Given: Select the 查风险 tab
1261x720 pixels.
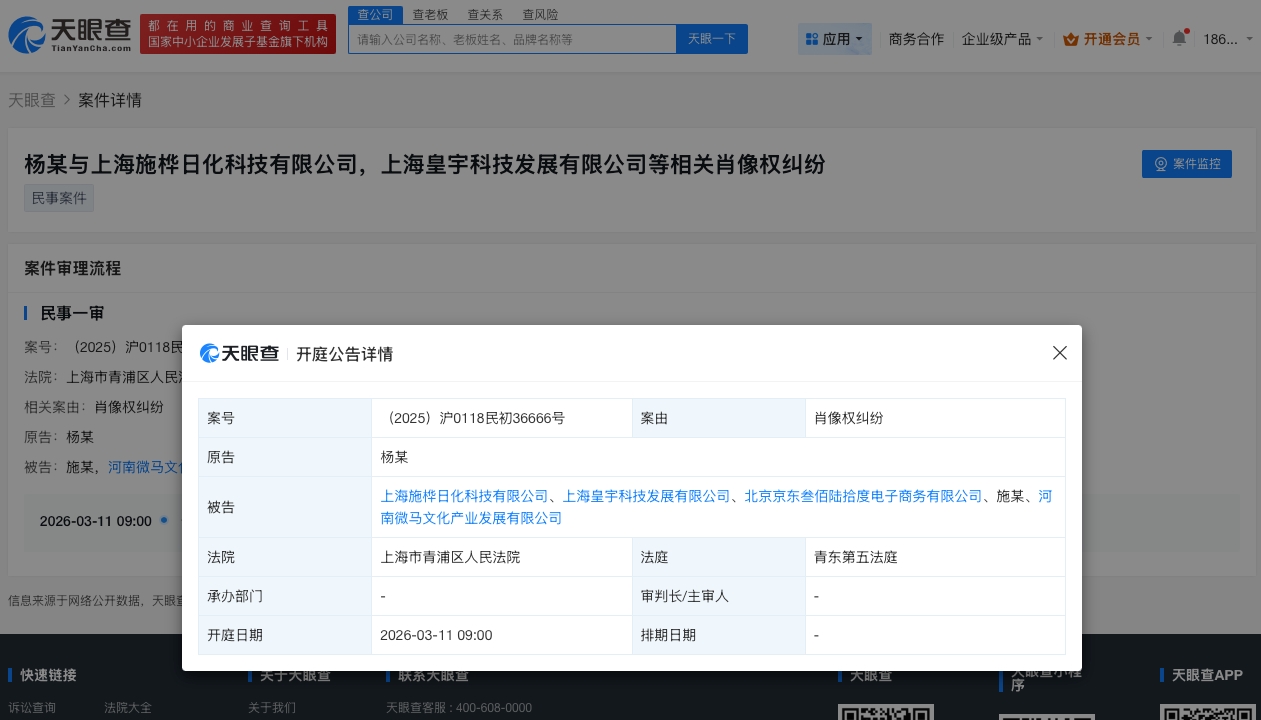Looking at the screenshot, I should (540, 15).
